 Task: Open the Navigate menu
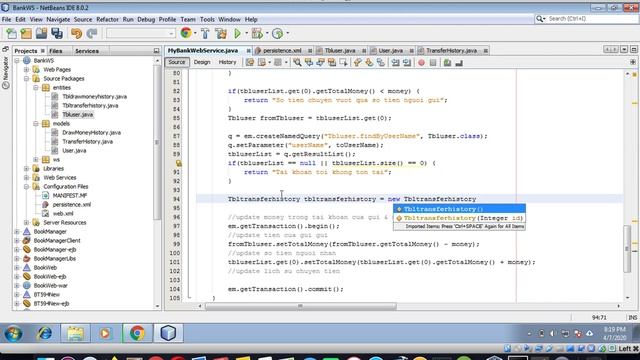click(x=58, y=19)
